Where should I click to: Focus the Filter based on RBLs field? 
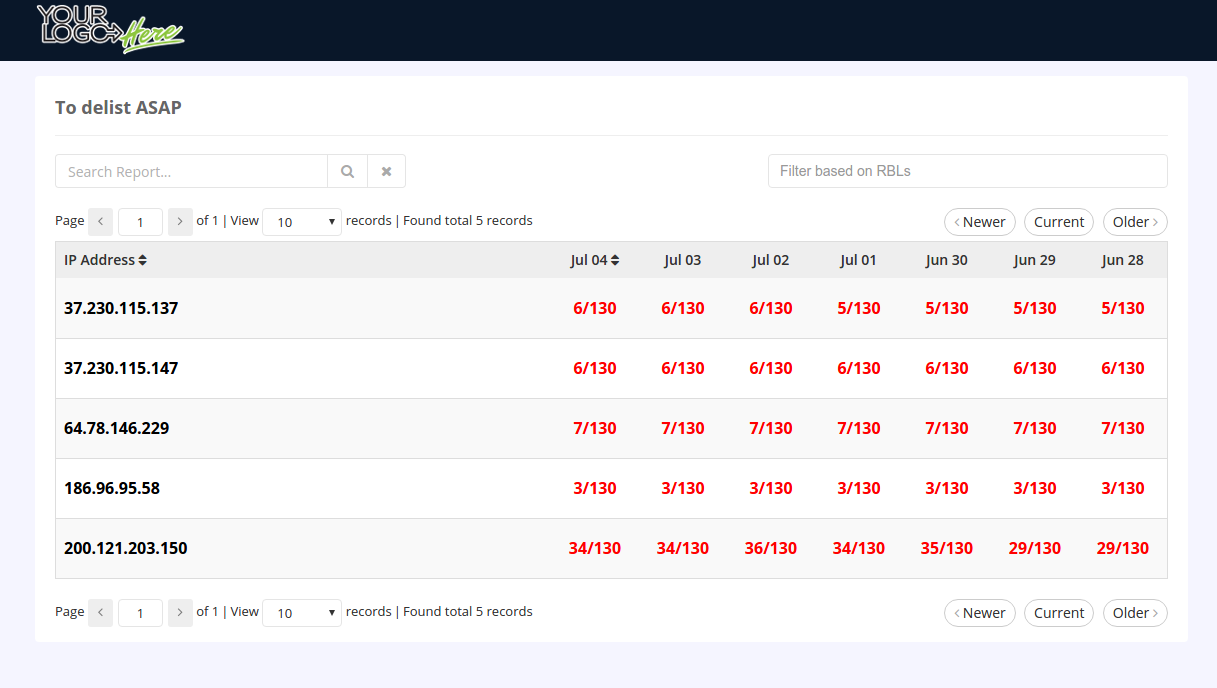(x=967, y=171)
